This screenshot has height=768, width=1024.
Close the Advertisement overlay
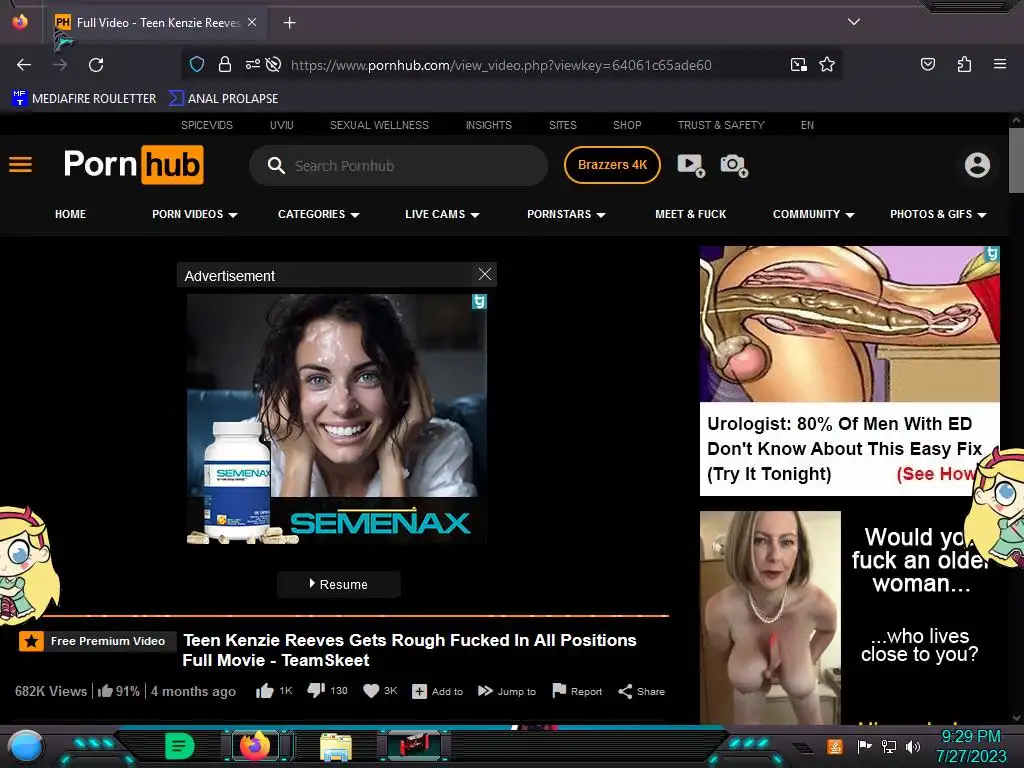[485, 274]
